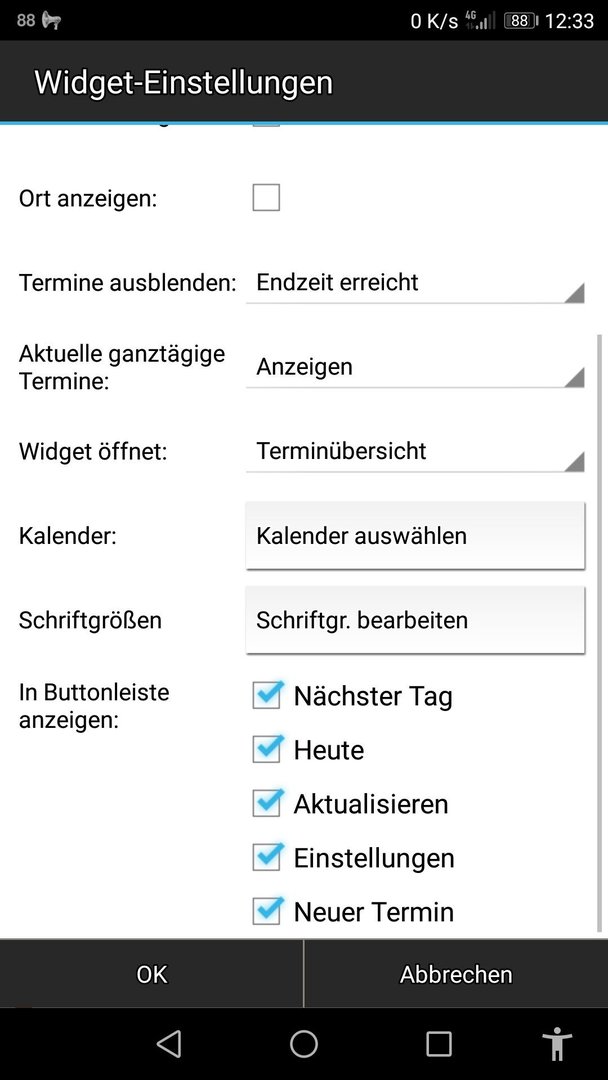Open recent apps square icon
This screenshot has height=1080, width=608.
coord(439,1043)
